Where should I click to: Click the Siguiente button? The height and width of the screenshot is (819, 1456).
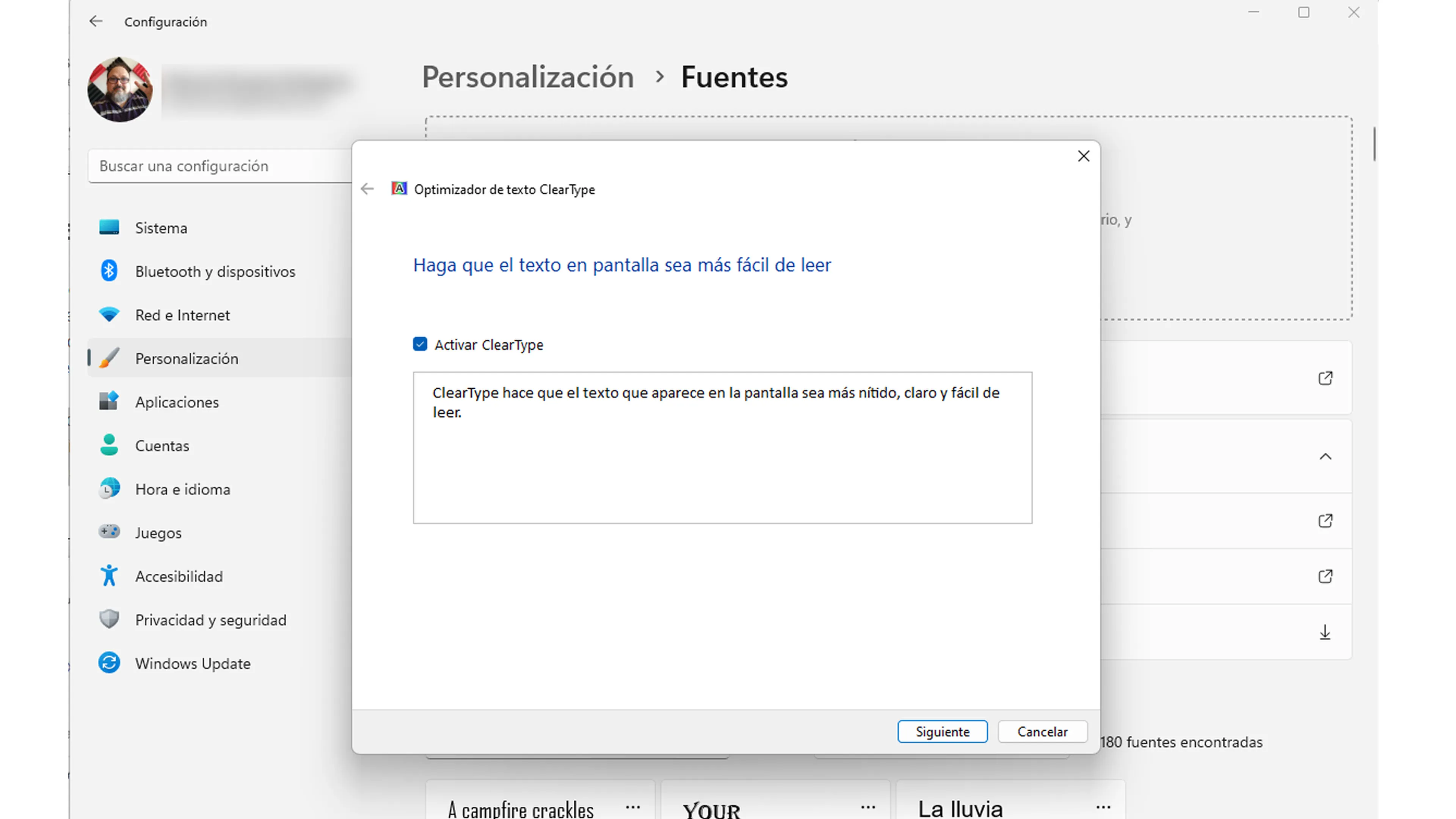click(x=942, y=731)
